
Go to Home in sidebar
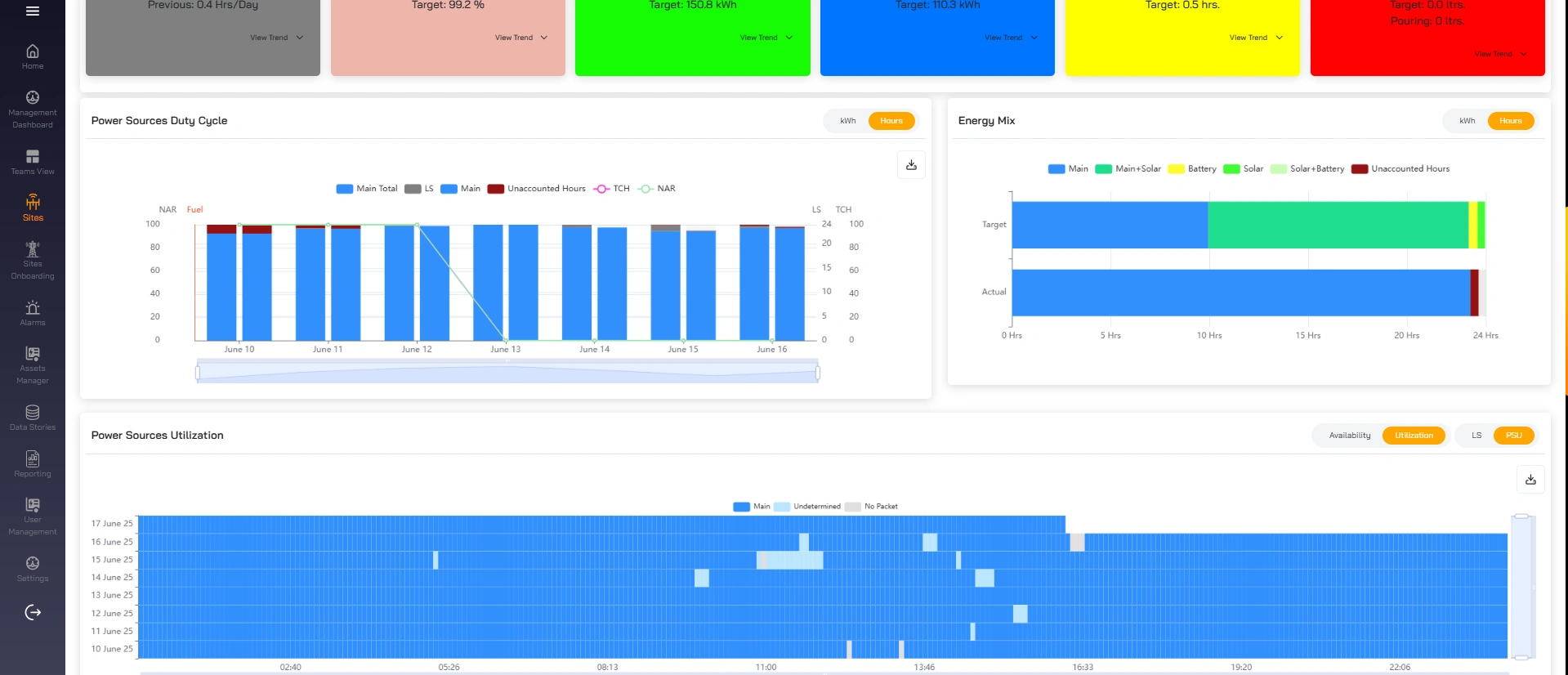(x=33, y=57)
